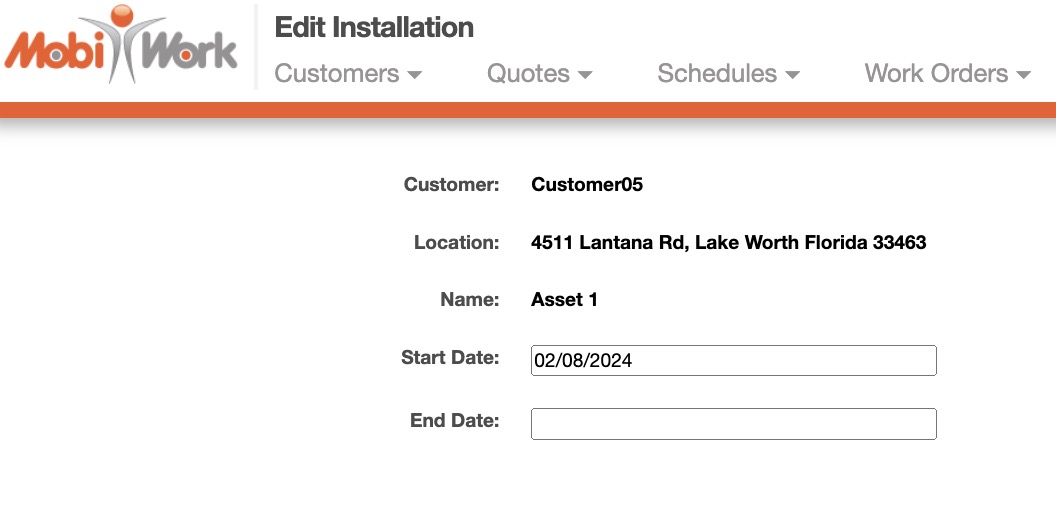Focus the Start Date input field
This screenshot has width=1056, height=512.
733,361
